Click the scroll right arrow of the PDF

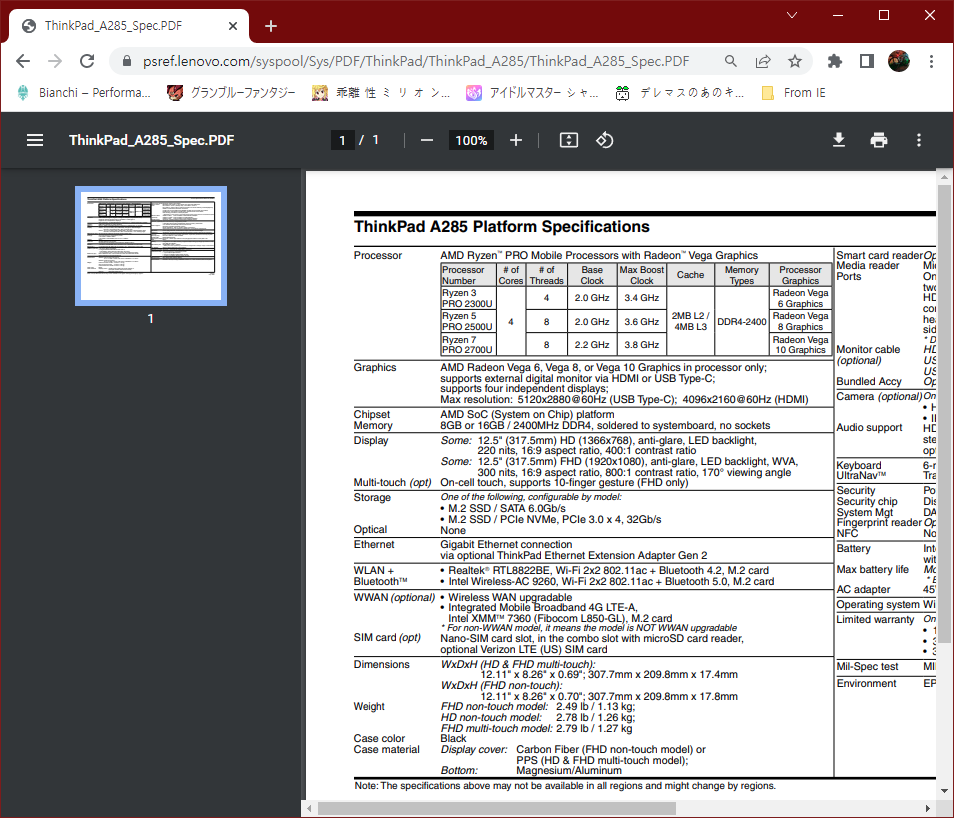pos(928,808)
